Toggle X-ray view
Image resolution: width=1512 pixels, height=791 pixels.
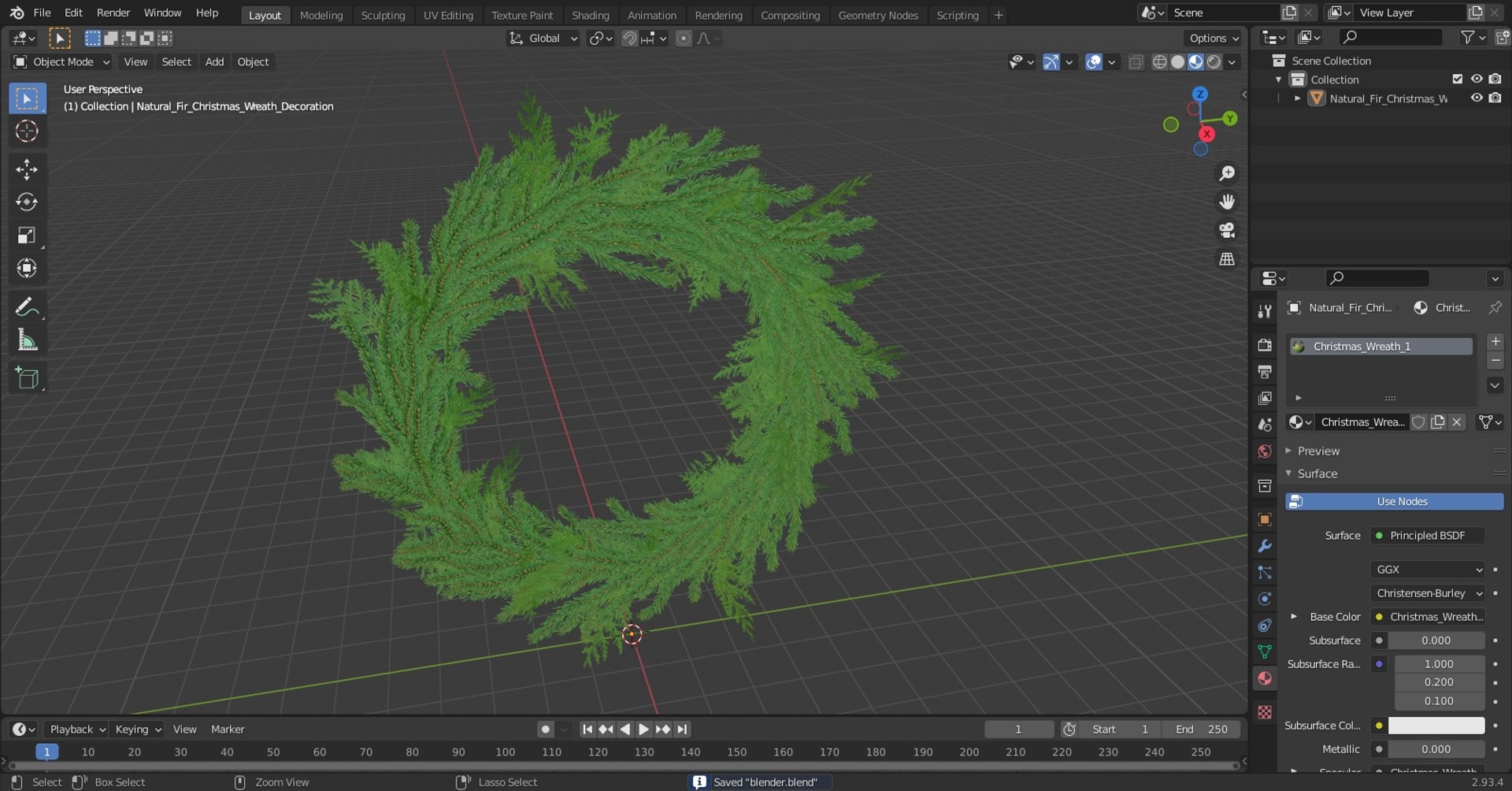[x=1136, y=61]
